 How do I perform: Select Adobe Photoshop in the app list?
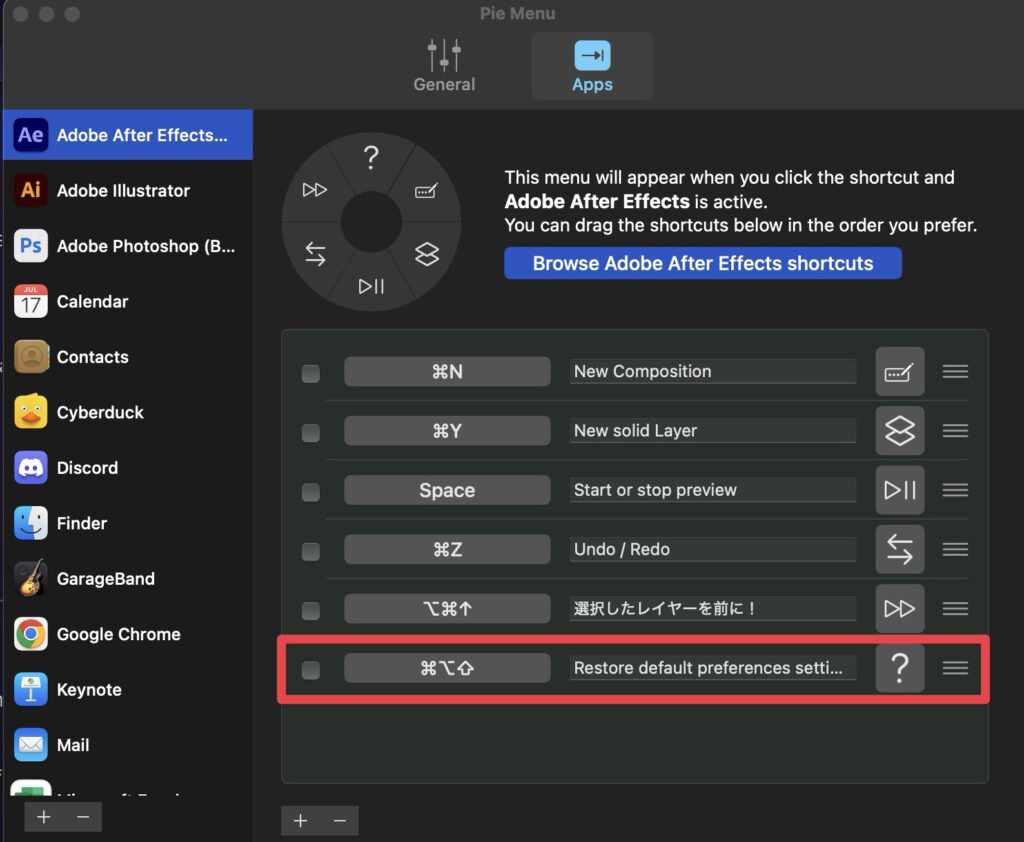(127, 246)
